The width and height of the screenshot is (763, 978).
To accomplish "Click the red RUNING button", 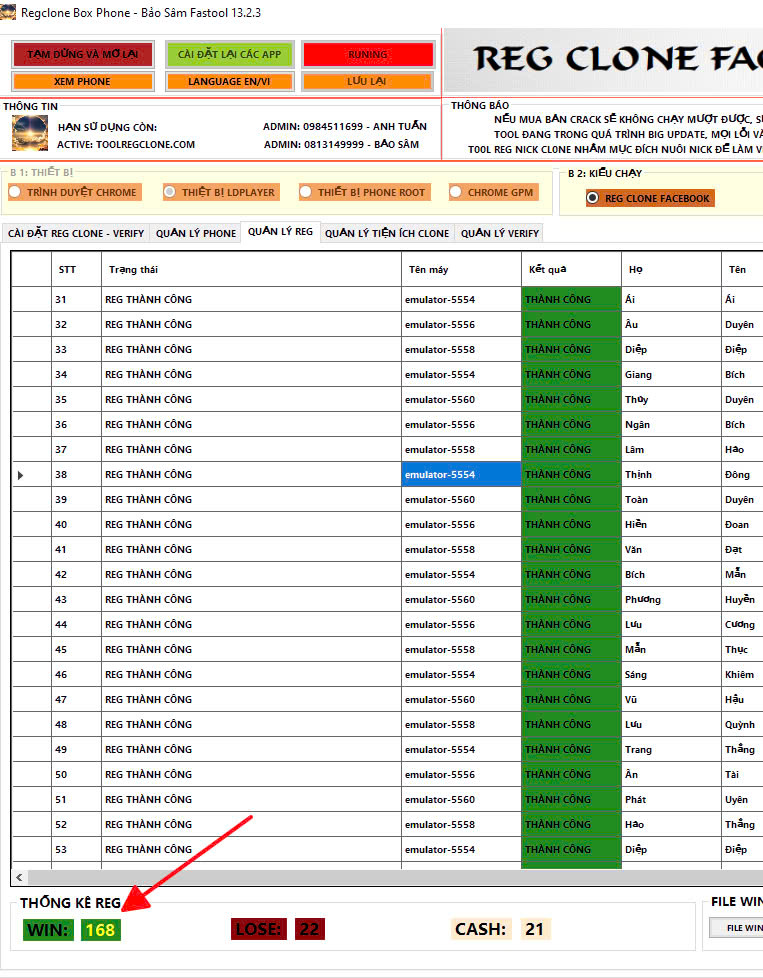I will (367, 54).
